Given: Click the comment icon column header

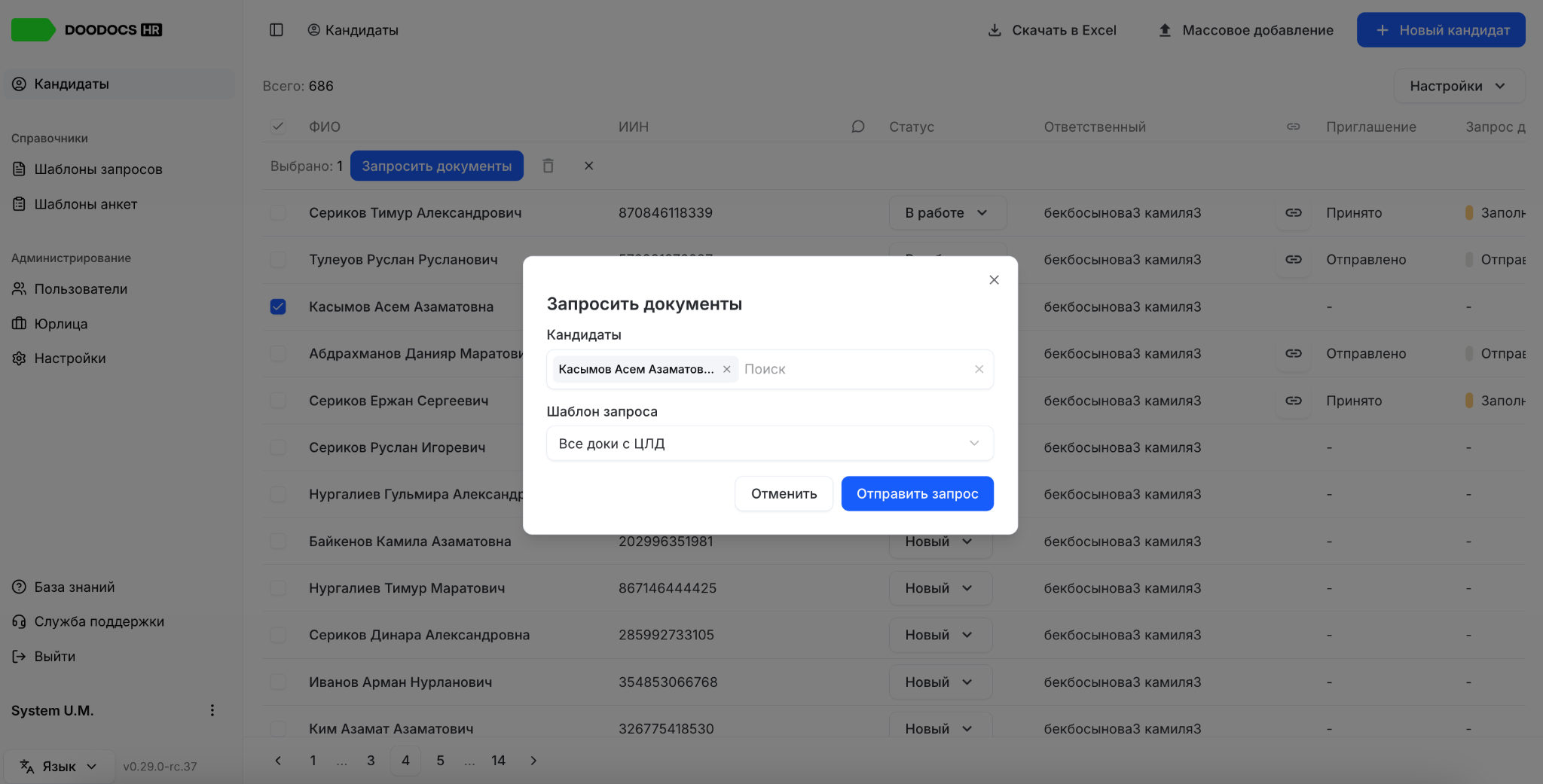Looking at the screenshot, I should click(x=857, y=127).
